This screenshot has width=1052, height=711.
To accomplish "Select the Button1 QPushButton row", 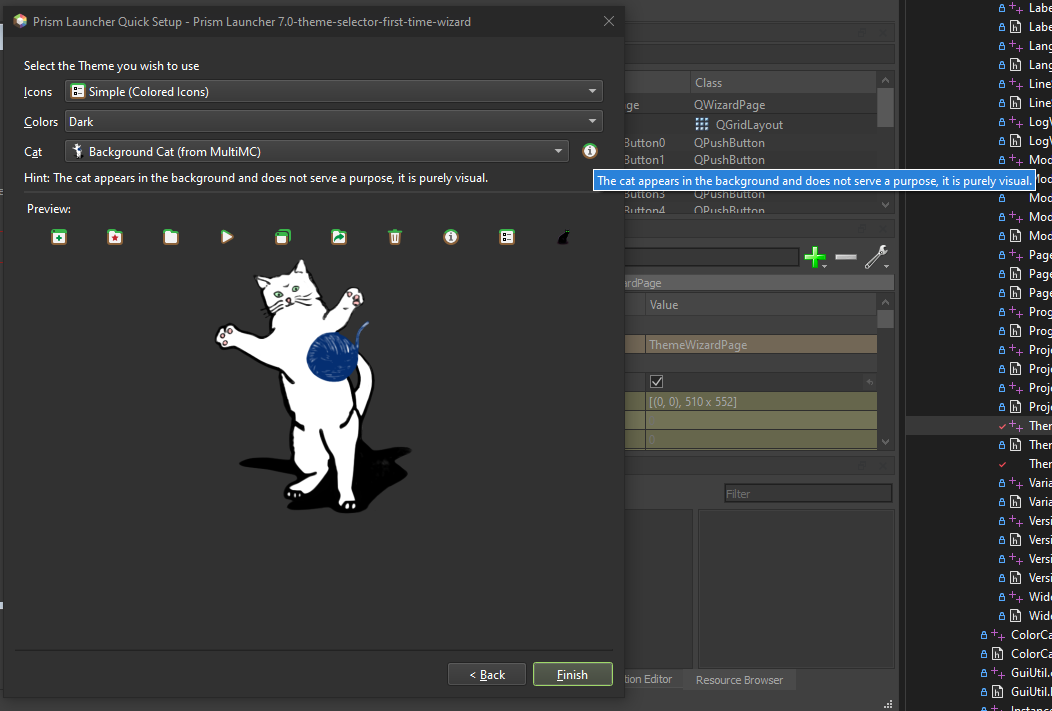I will (x=750, y=160).
